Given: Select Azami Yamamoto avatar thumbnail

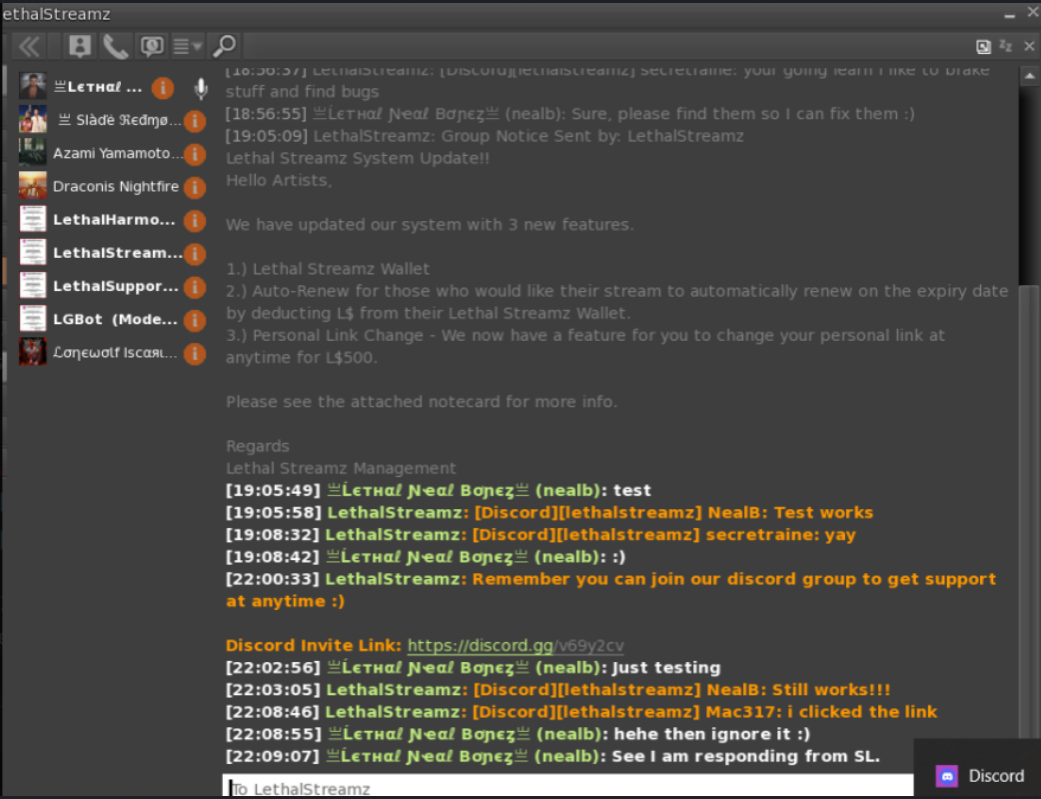Looking at the screenshot, I should point(33,153).
